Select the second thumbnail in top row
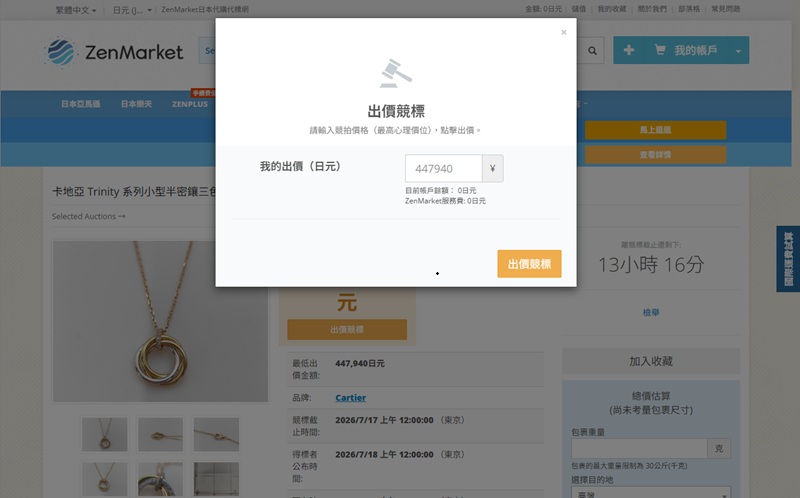Image resolution: width=800 pixels, height=498 pixels. pos(160,434)
